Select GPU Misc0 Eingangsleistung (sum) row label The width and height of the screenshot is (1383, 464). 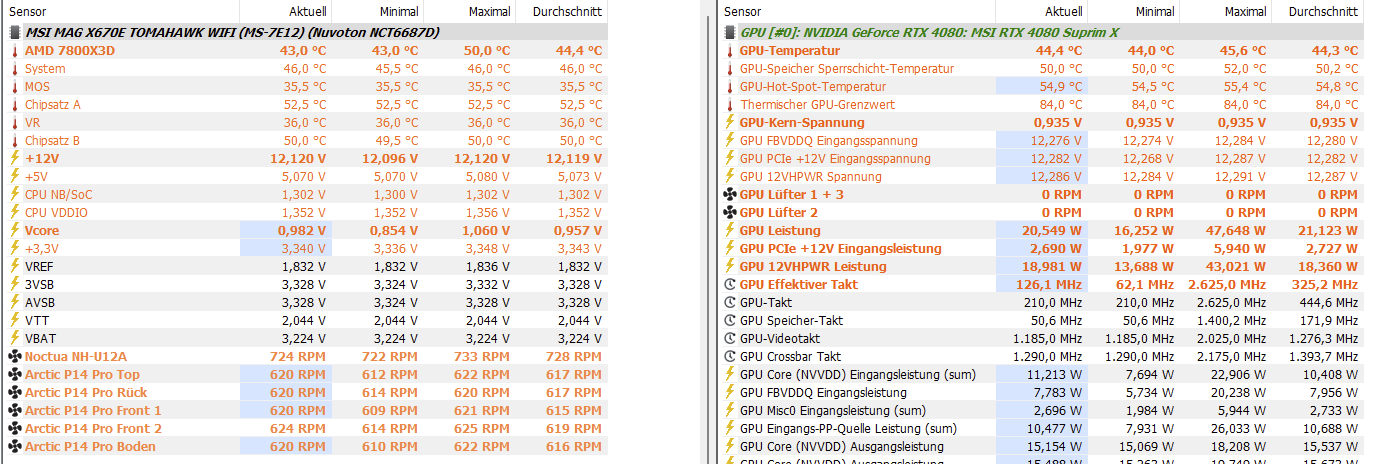click(833, 410)
